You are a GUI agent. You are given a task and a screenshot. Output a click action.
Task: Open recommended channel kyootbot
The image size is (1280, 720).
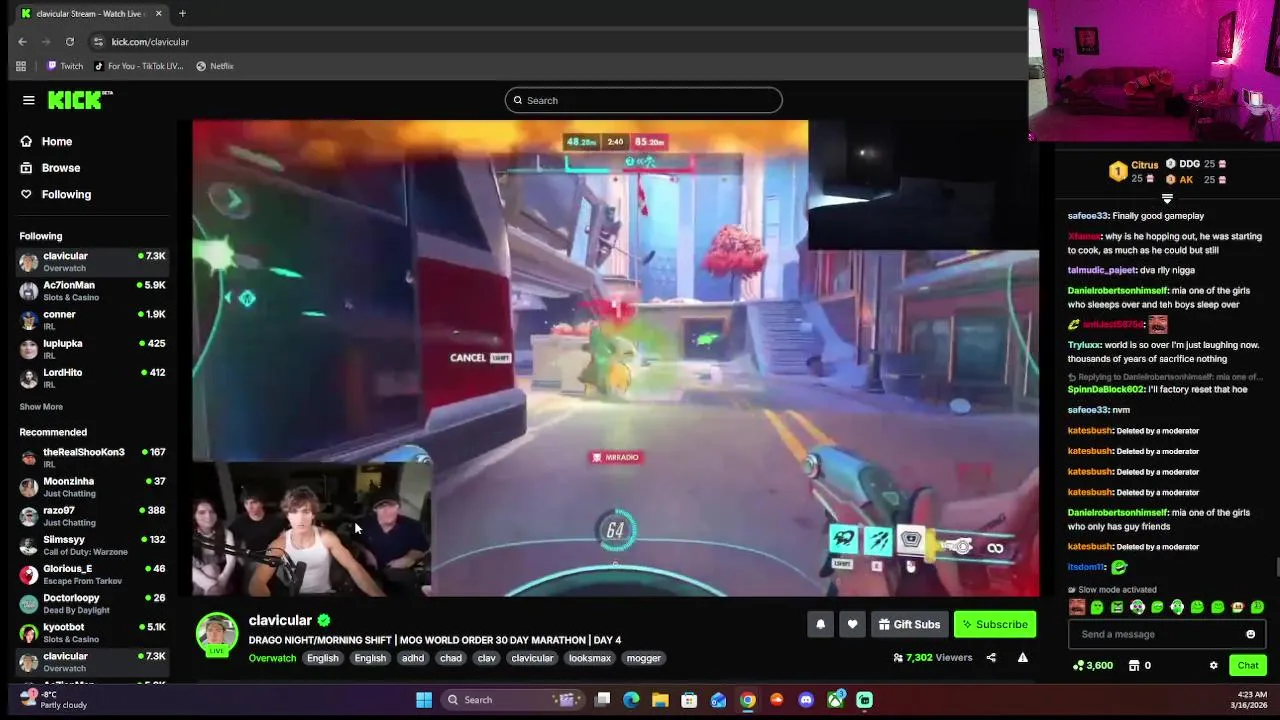92,633
